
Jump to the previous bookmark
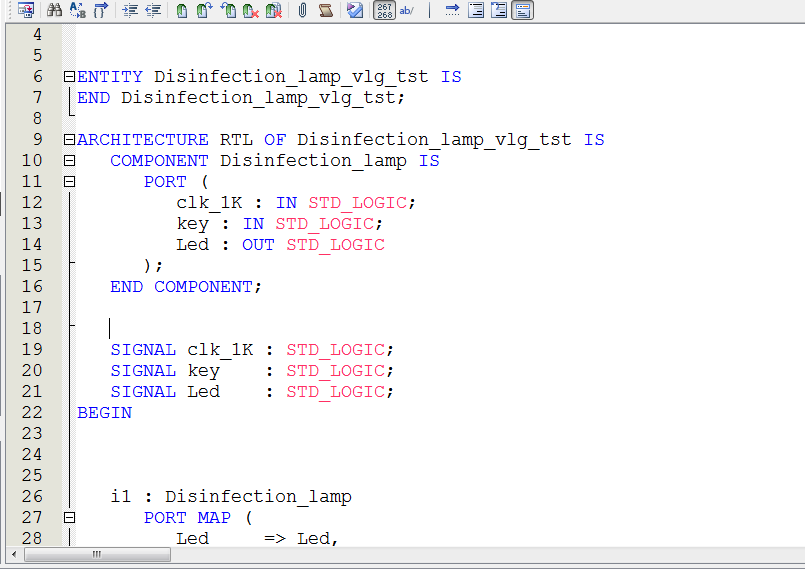coord(228,10)
